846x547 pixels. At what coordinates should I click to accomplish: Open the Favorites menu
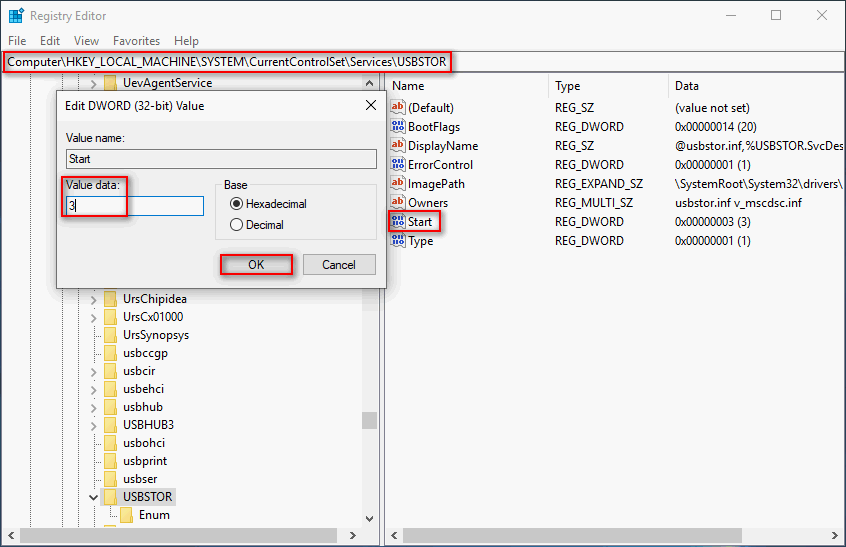(137, 40)
